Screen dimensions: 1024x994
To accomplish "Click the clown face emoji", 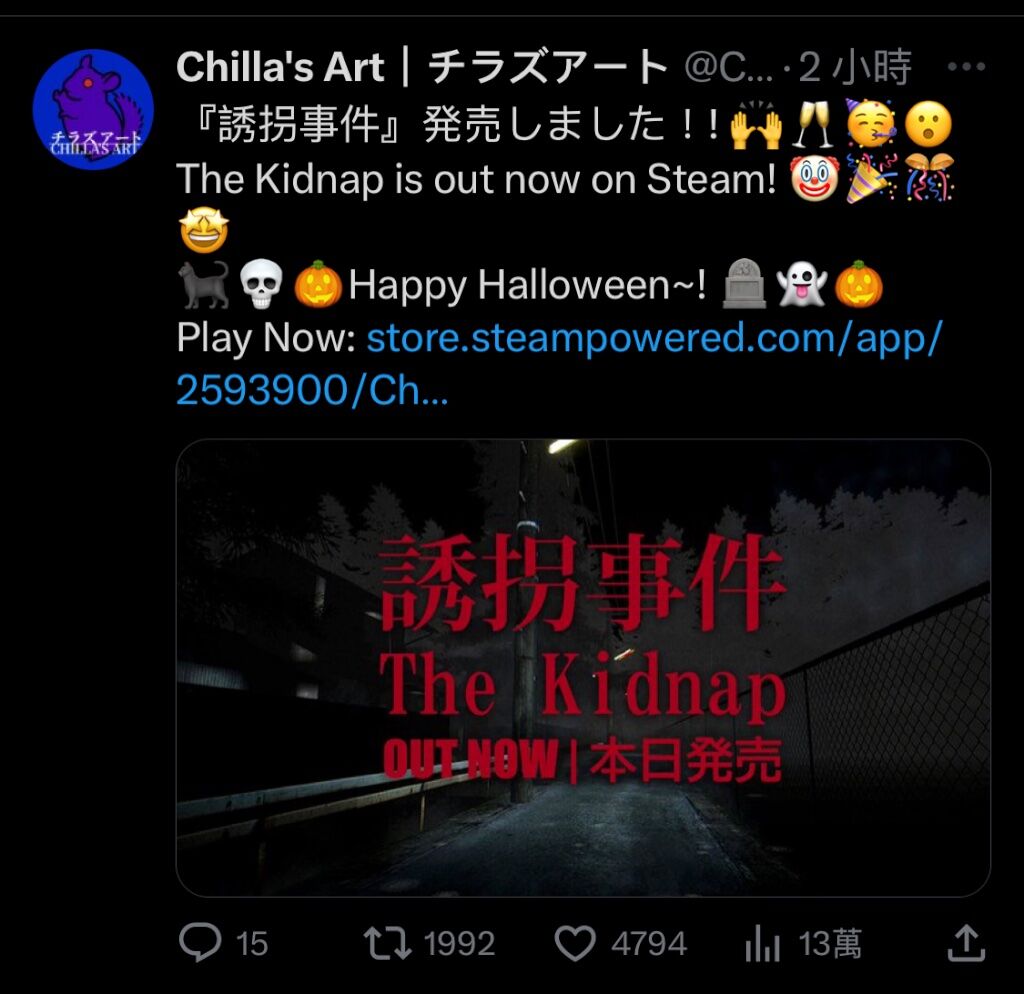I will click(814, 178).
